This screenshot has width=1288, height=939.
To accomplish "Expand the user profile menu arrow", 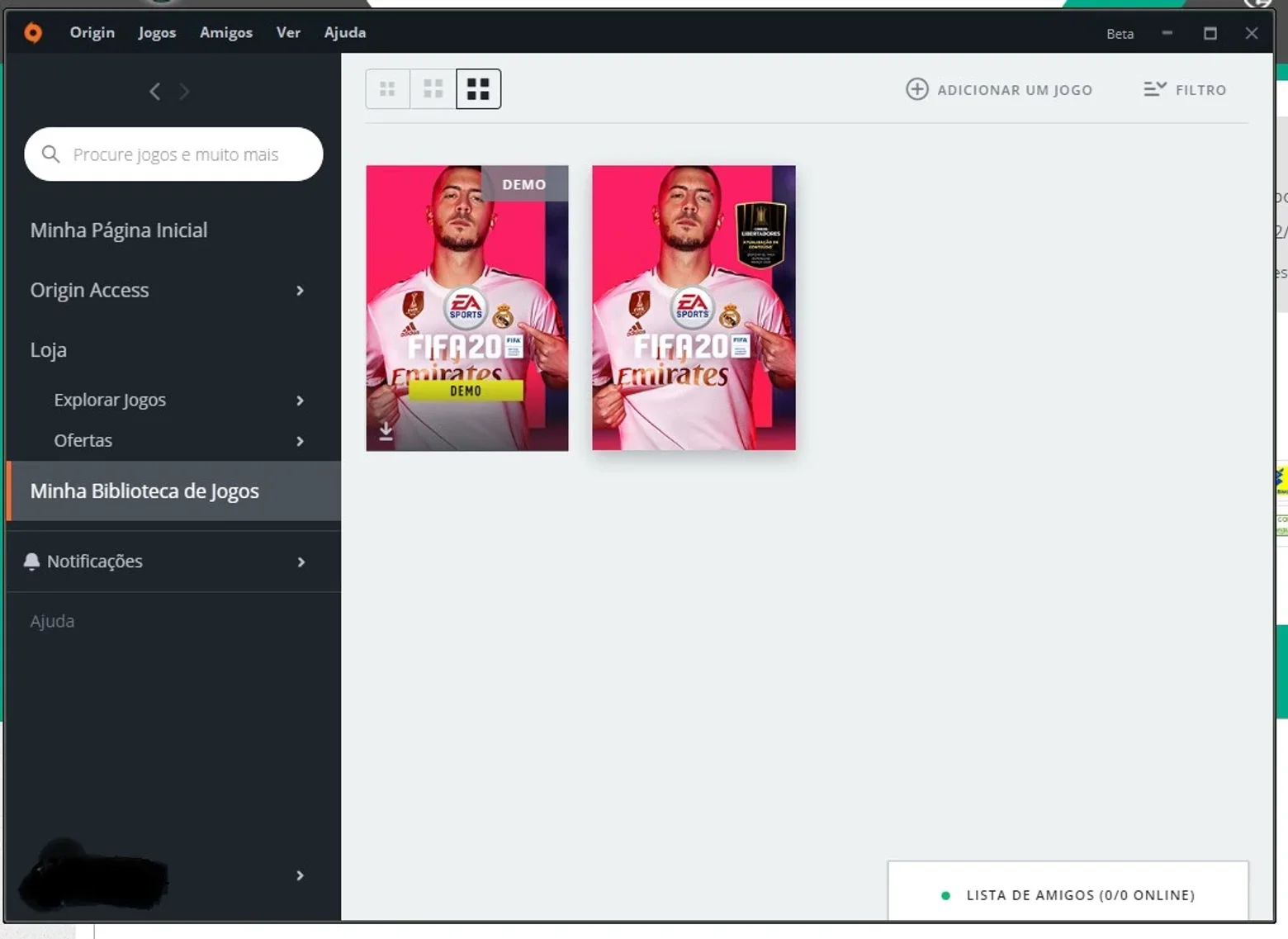I will (x=301, y=875).
